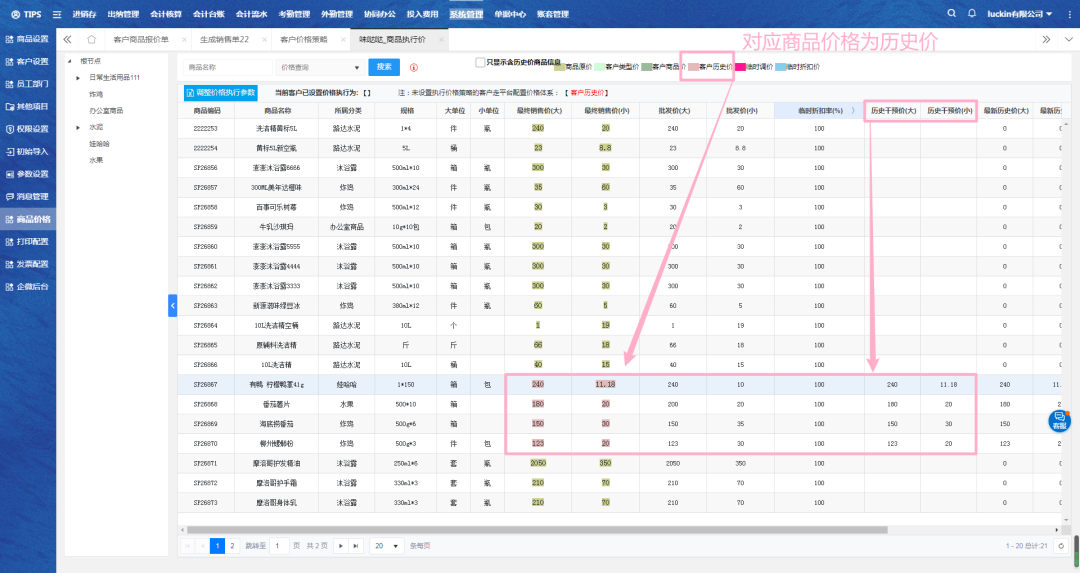Click the red info icon beside 搜索
Image resolution: width=1080 pixels, height=573 pixels.
(413, 68)
